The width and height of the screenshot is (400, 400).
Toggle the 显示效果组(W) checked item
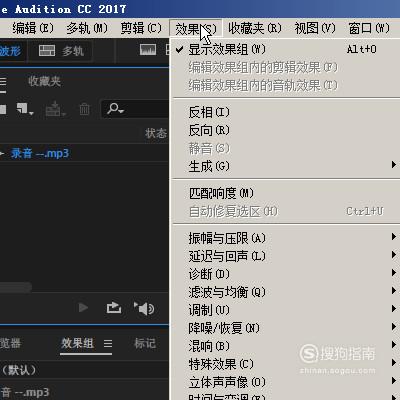point(285,49)
